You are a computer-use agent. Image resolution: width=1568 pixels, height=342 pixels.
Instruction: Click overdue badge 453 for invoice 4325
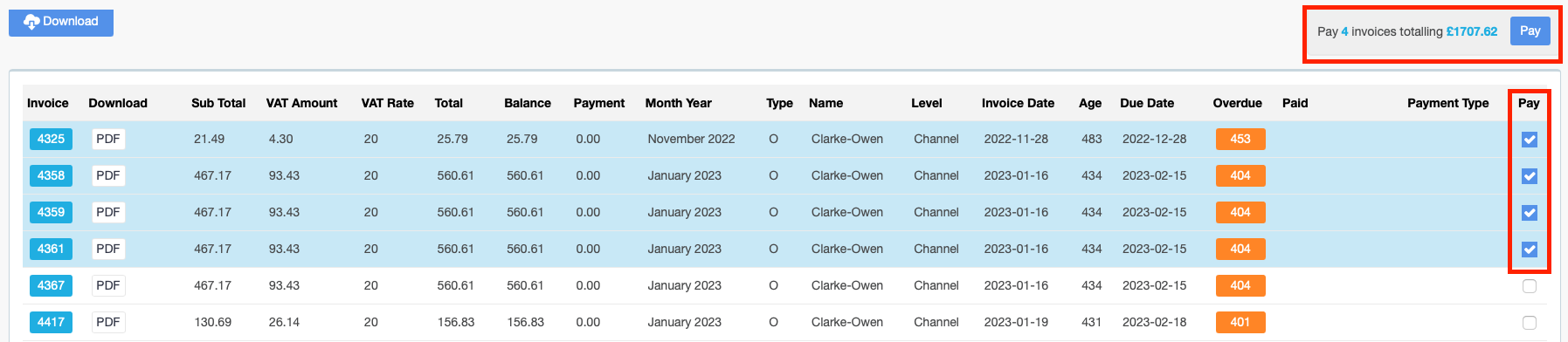tap(1240, 139)
